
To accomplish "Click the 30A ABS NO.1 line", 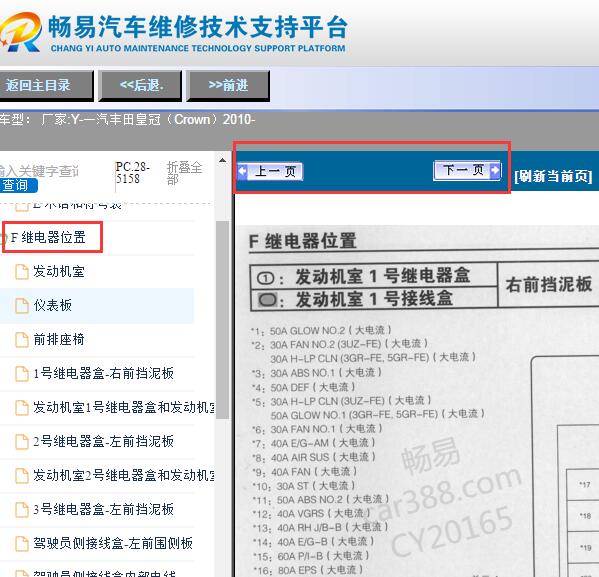I will [316, 373].
